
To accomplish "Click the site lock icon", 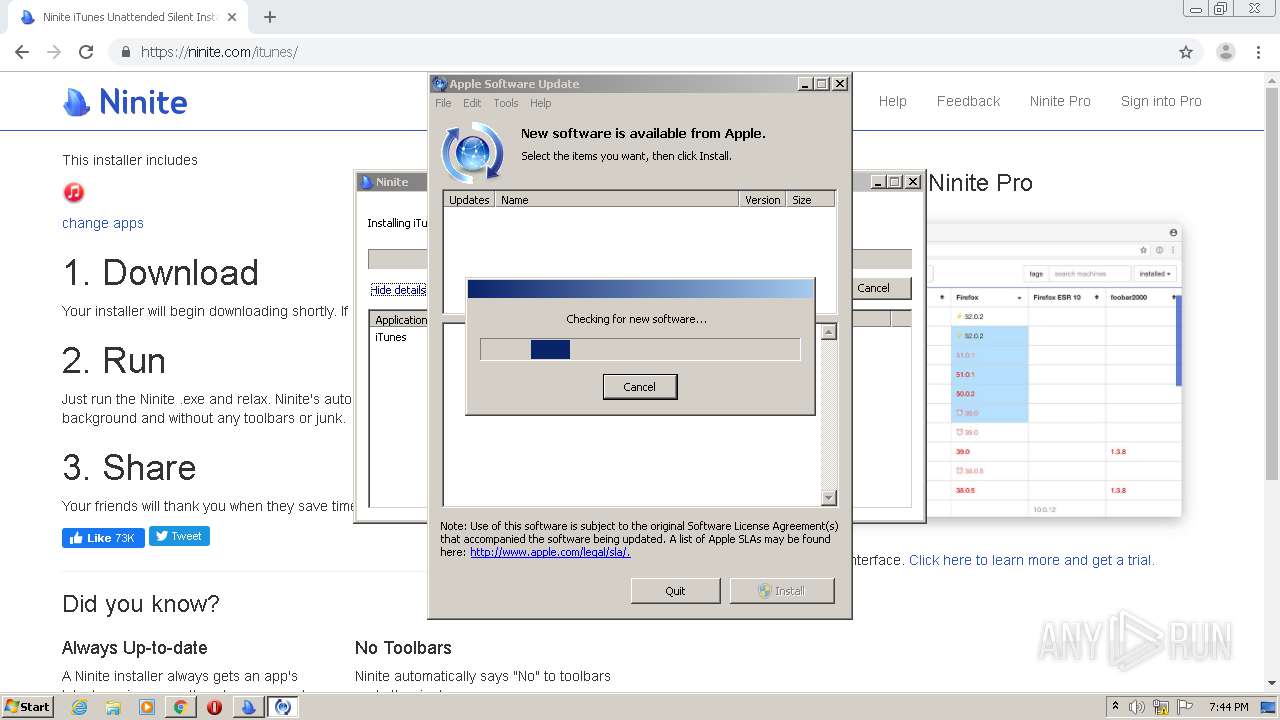I will tap(126, 52).
